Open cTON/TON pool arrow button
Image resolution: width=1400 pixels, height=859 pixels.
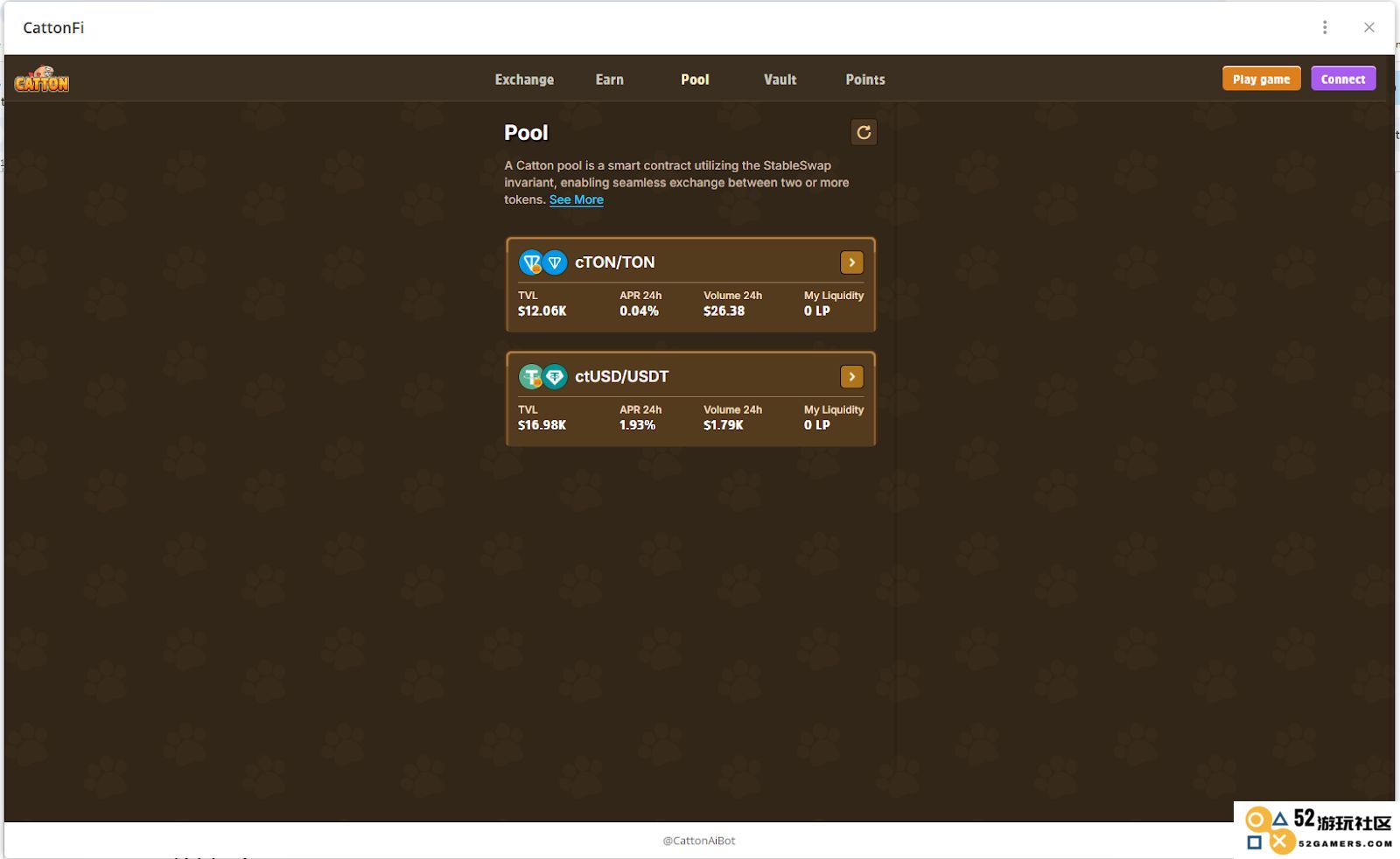coord(851,262)
